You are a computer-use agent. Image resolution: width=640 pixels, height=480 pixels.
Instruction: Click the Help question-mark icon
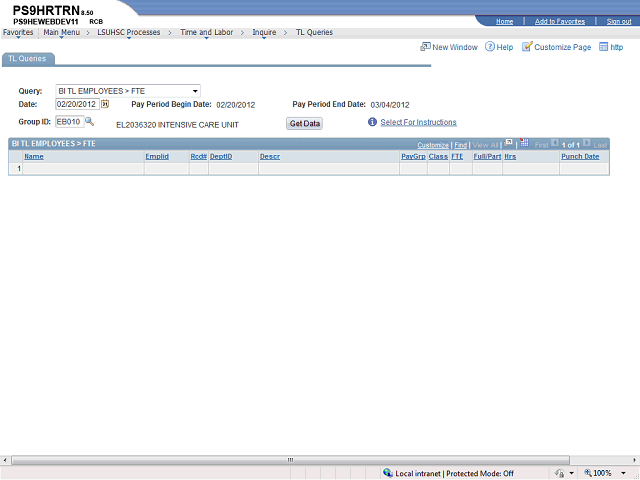click(x=490, y=47)
